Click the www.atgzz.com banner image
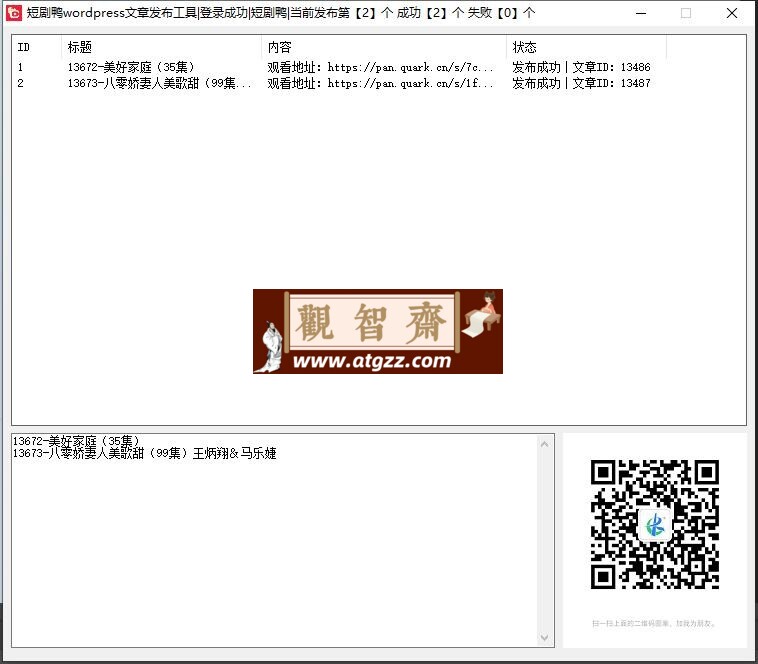 tap(378, 332)
